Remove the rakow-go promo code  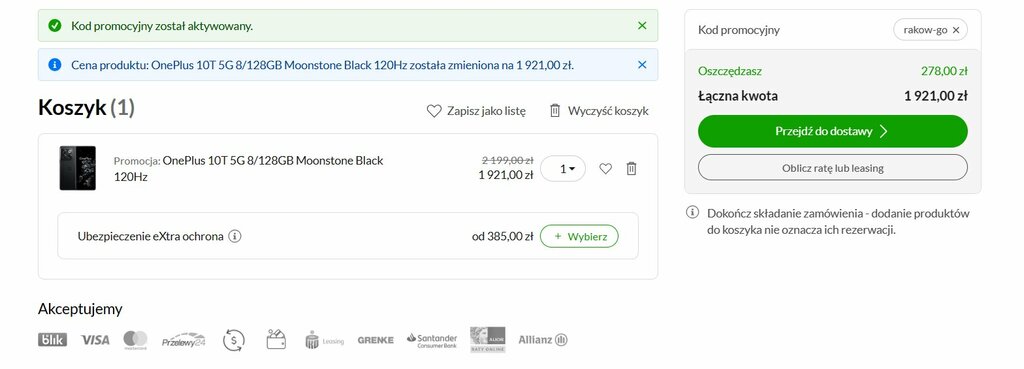pos(956,29)
